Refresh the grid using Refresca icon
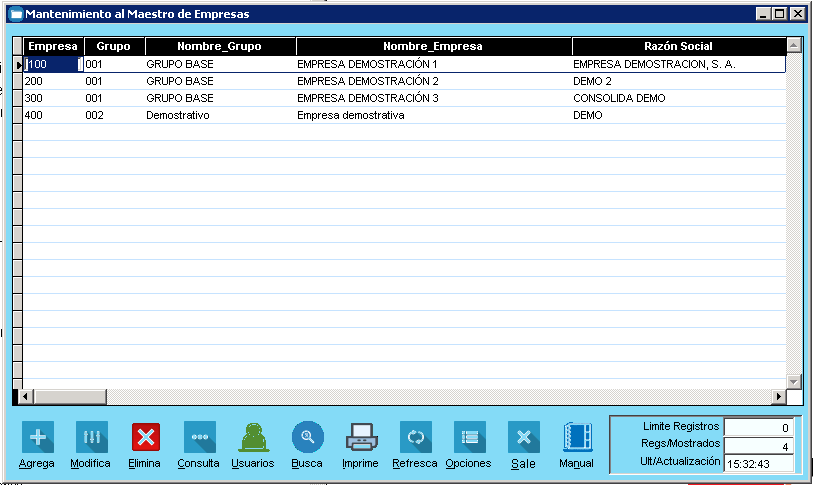 point(415,438)
